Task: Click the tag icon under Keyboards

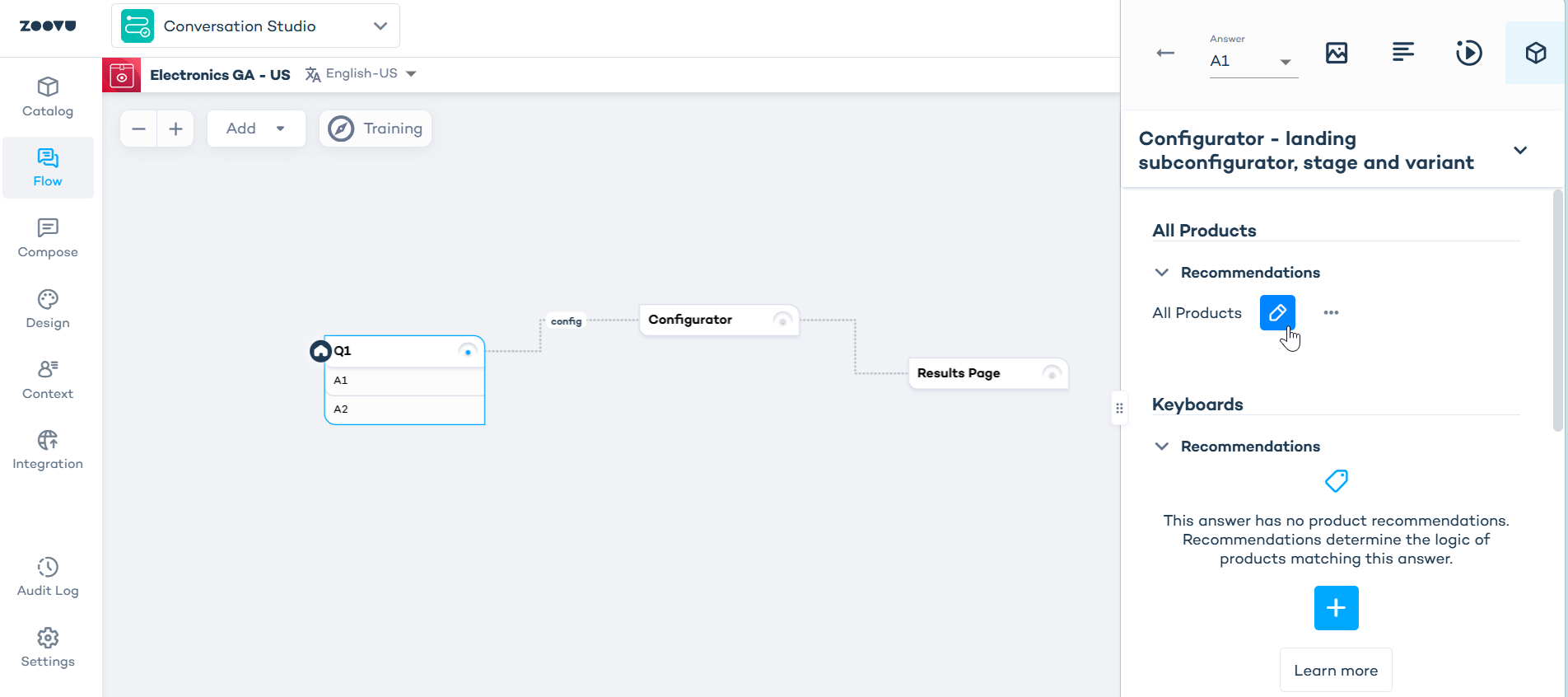Action: pos(1336,481)
